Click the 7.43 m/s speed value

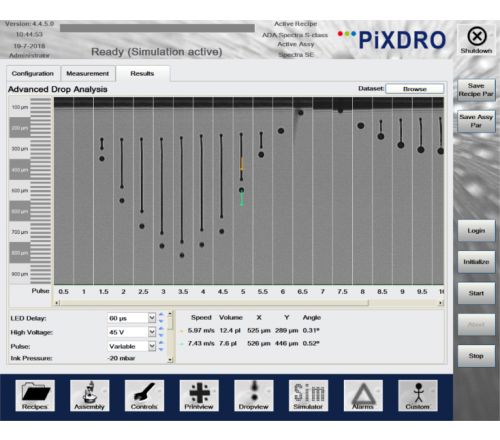point(201,343)
